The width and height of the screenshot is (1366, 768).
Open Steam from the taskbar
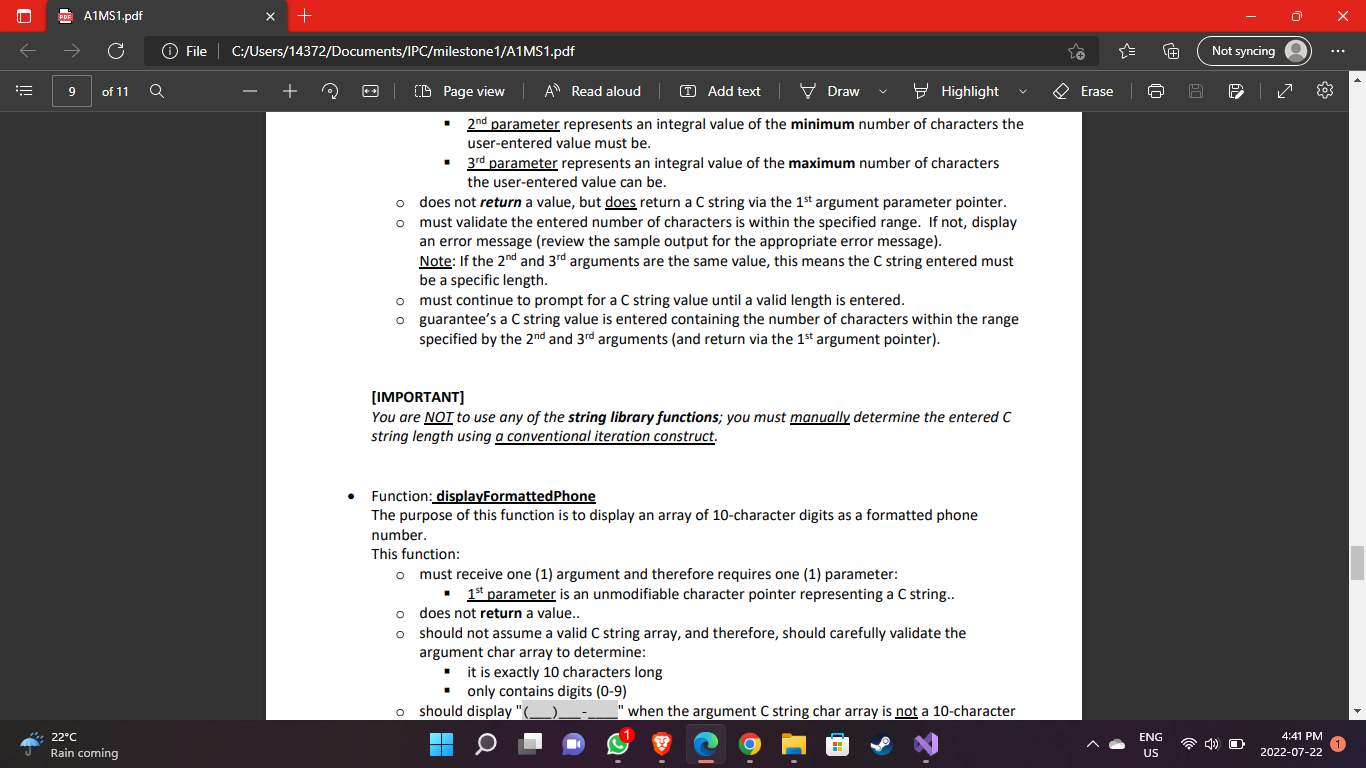coord(882,744)
